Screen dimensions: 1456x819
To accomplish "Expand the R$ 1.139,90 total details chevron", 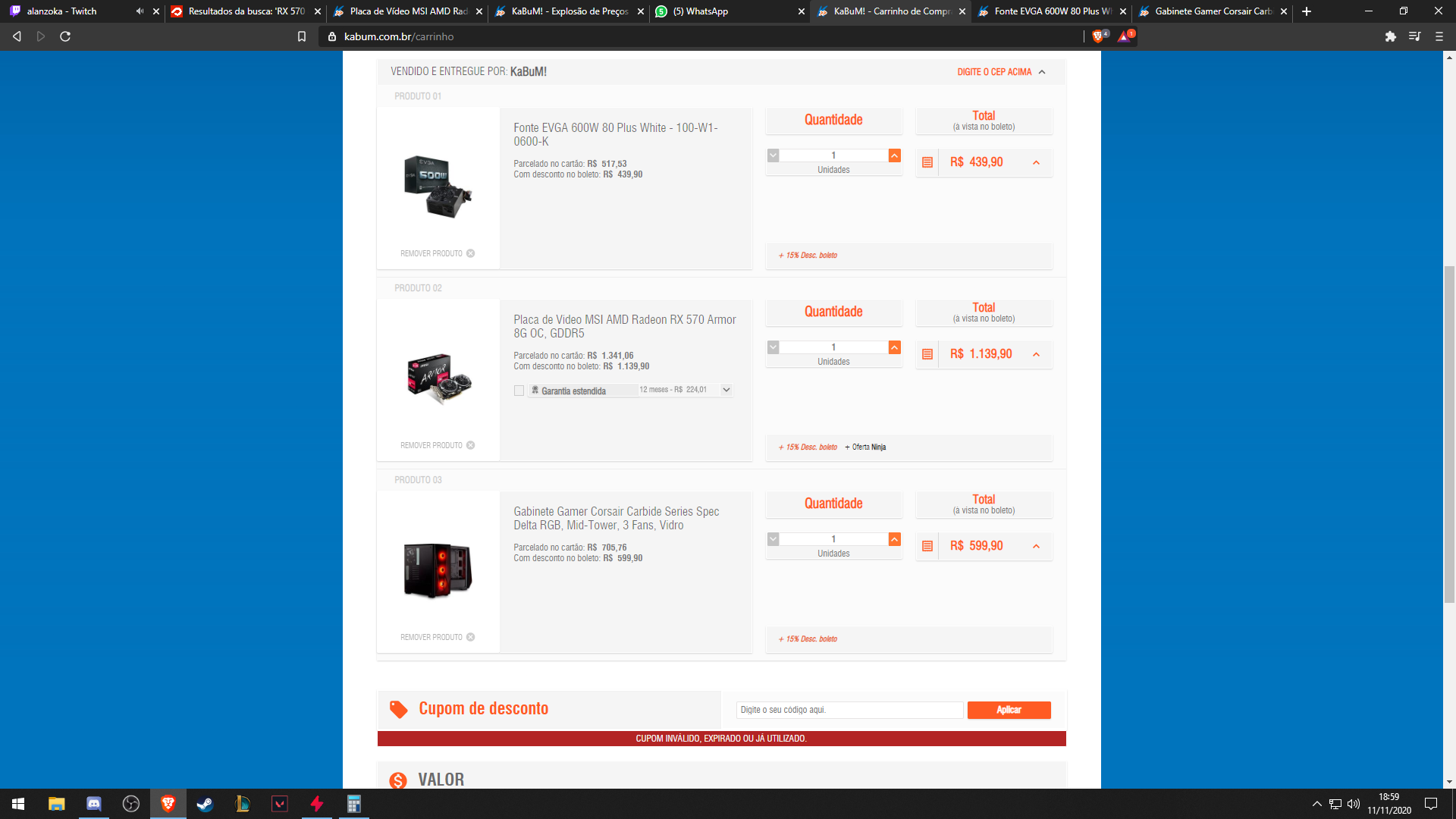I will click(x=1036, y=354).
